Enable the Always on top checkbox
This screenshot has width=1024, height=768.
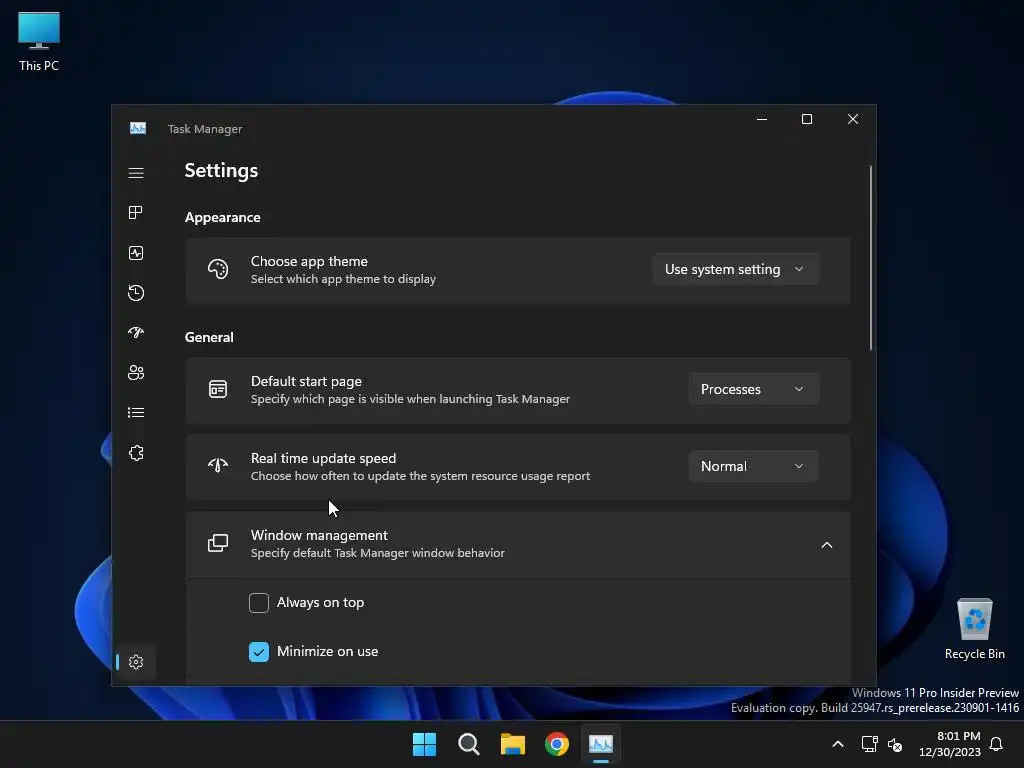259,603
